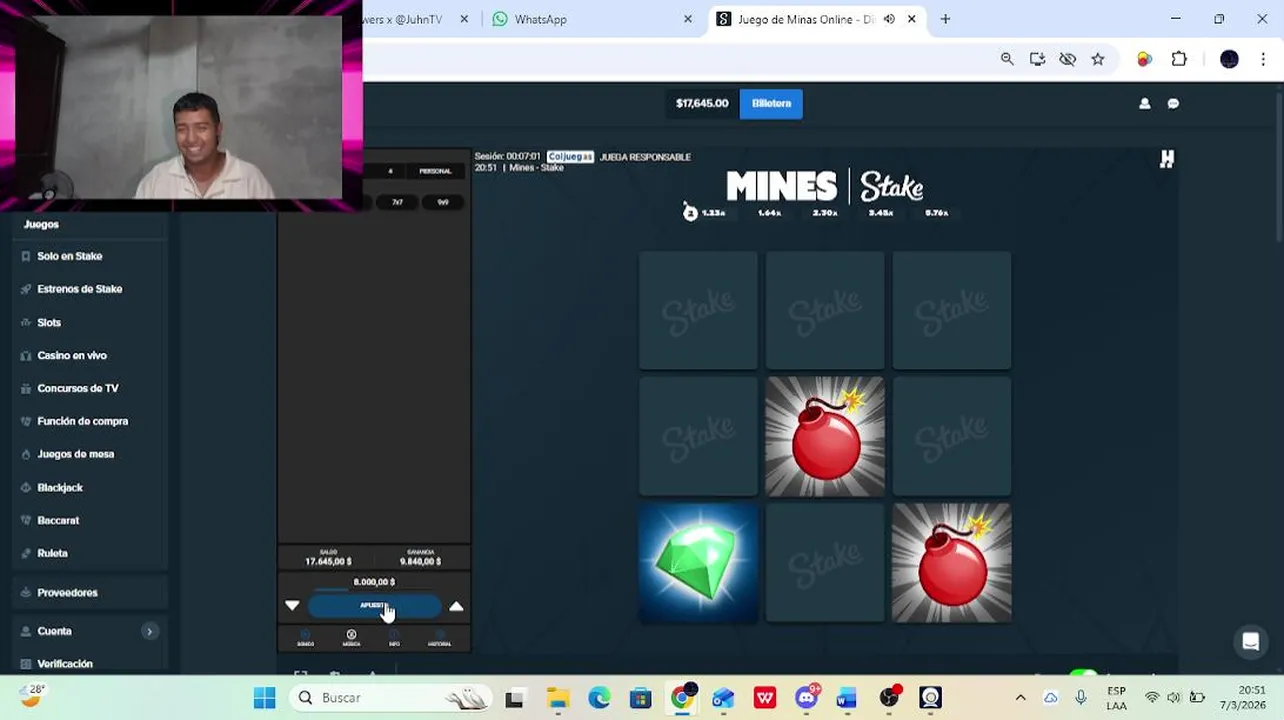Viewport: 1284px width, 720px height.
Task: Open the Proveedores section
Action: click(x=67, y=593)
